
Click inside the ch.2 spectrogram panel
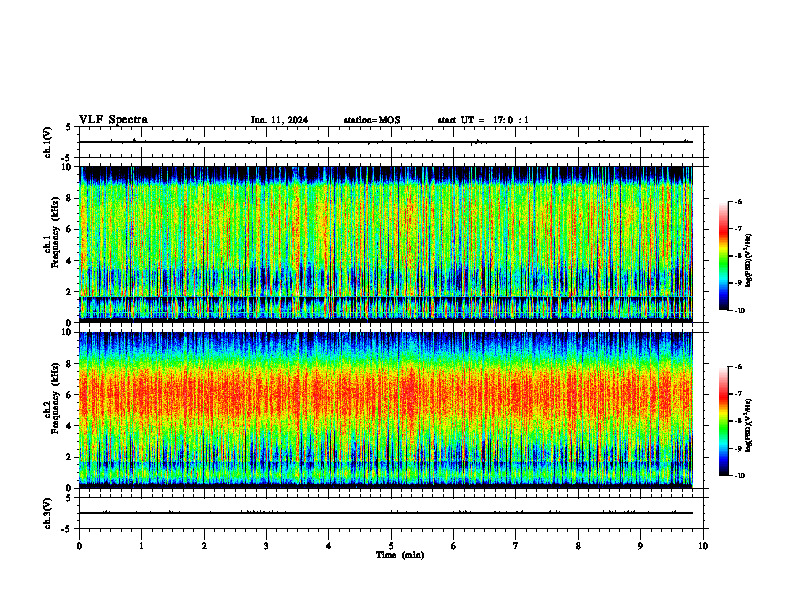(x=386, y=410)
